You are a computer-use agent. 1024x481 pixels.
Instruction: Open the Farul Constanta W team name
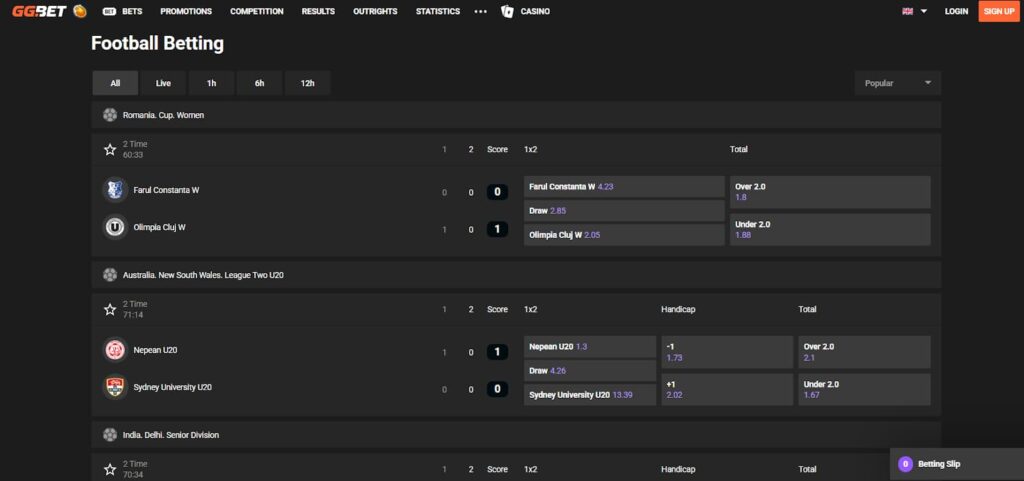(x=166, y=190)
